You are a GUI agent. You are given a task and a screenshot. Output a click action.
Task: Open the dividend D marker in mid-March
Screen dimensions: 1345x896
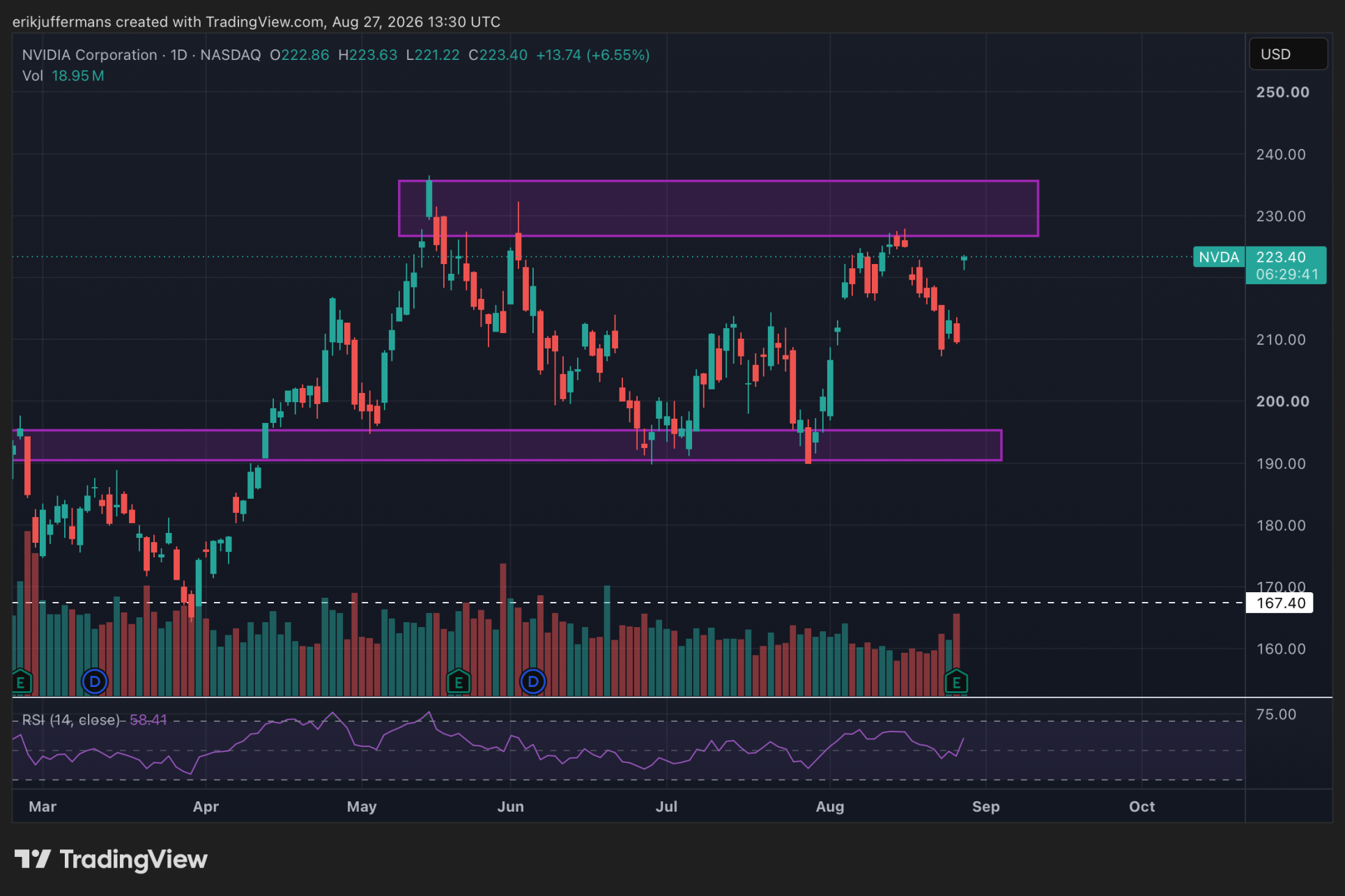[x=95, y=681]
